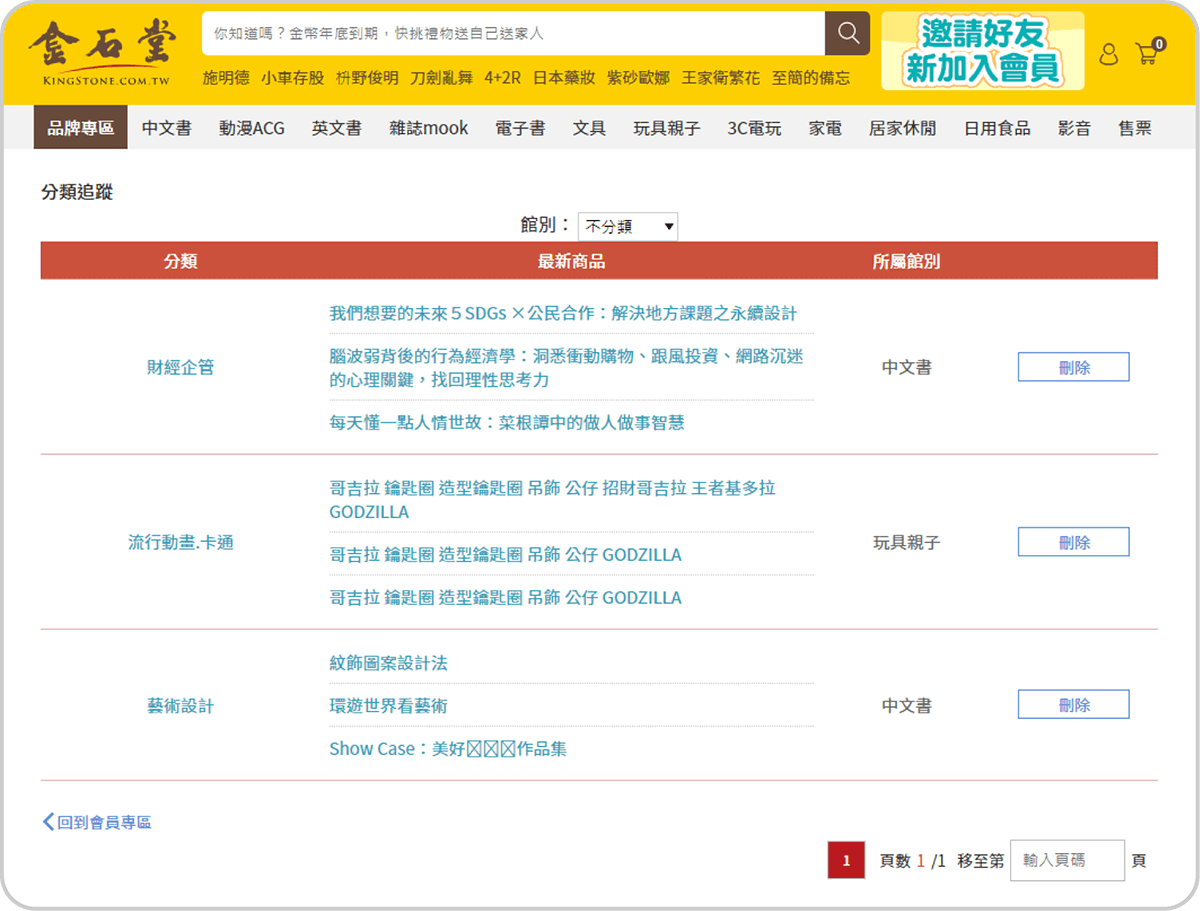Select page 1 pagination button
Viewport: 1200px width, 911px height.
[845, 860]
